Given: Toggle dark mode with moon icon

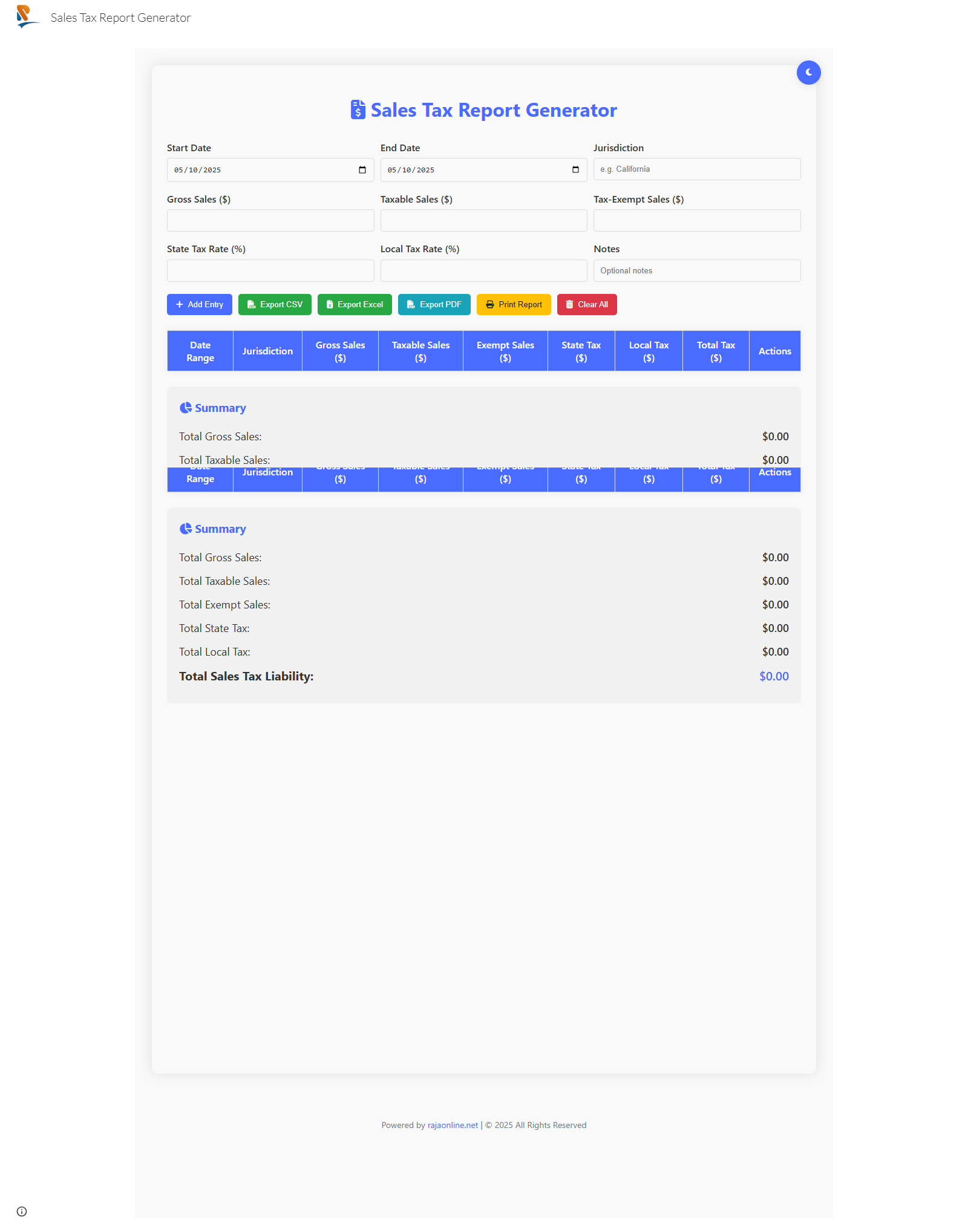Looking at the screenshot, I should (x=808, y=73).
